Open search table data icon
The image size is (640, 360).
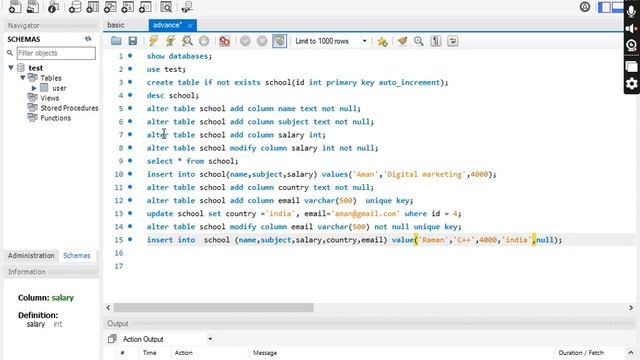point(166,7)
